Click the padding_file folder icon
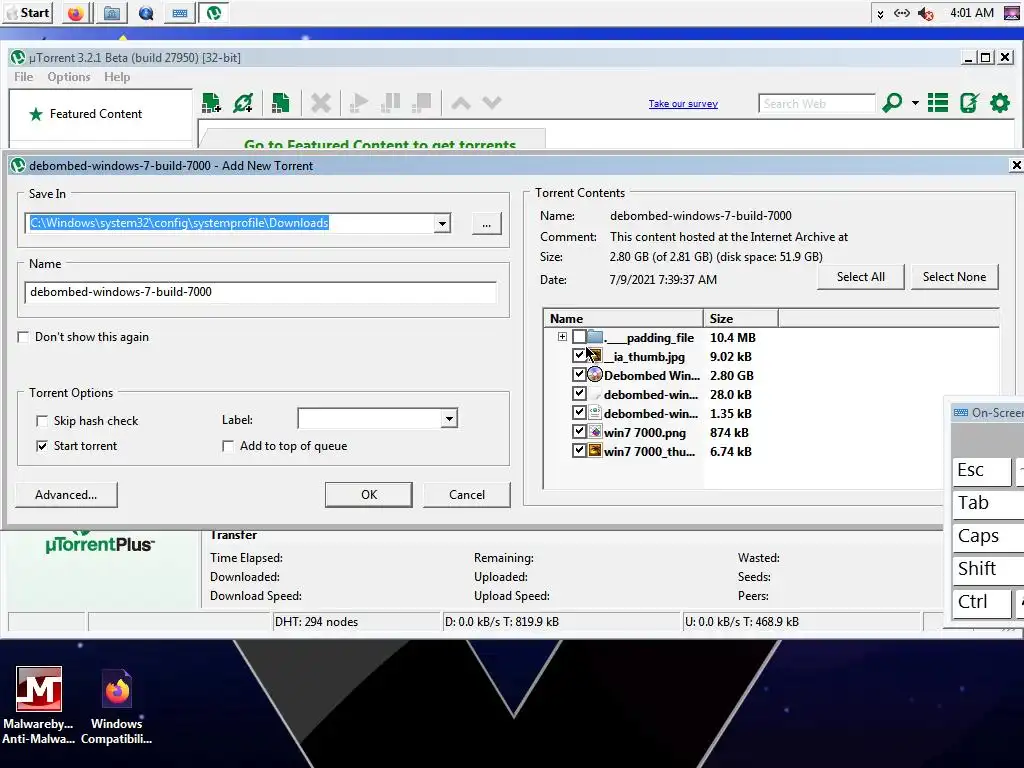Viewport: 1024px width, 768px height. pos(594,337)
